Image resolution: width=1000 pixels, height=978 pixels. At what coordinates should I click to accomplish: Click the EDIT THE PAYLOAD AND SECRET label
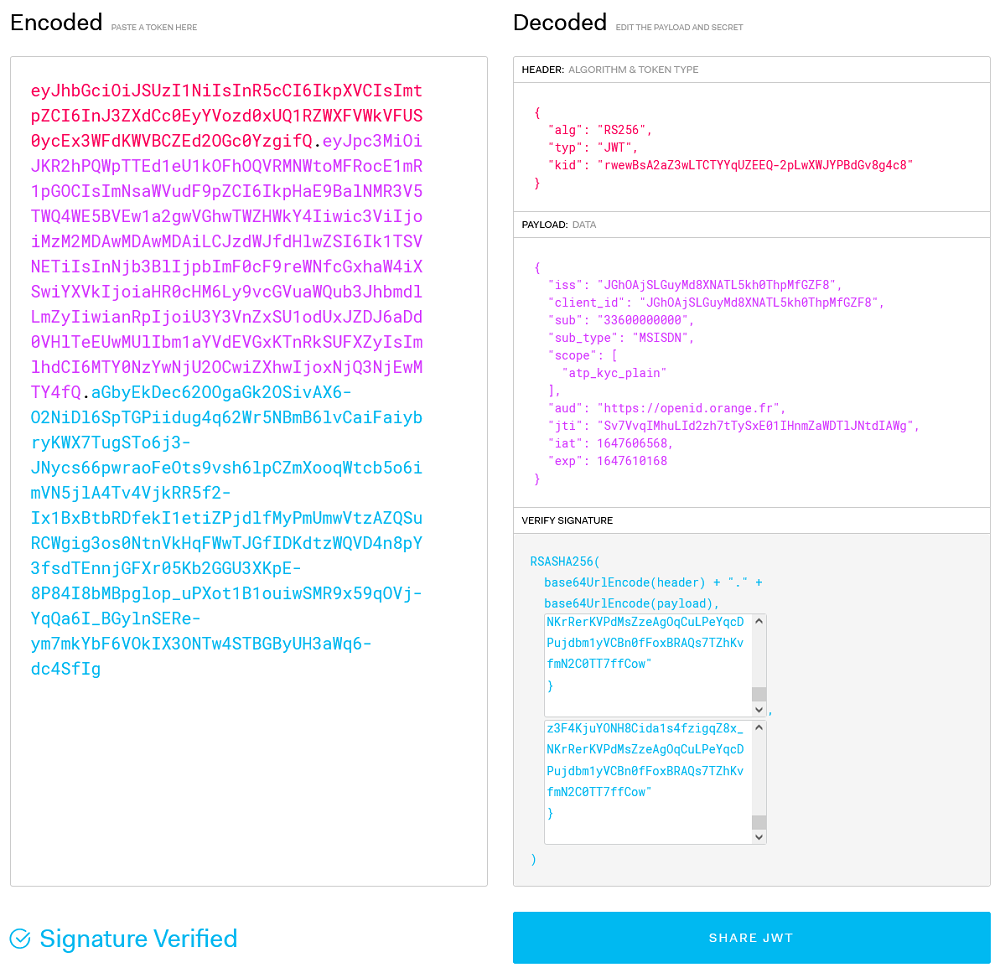[x=677, y=27]
